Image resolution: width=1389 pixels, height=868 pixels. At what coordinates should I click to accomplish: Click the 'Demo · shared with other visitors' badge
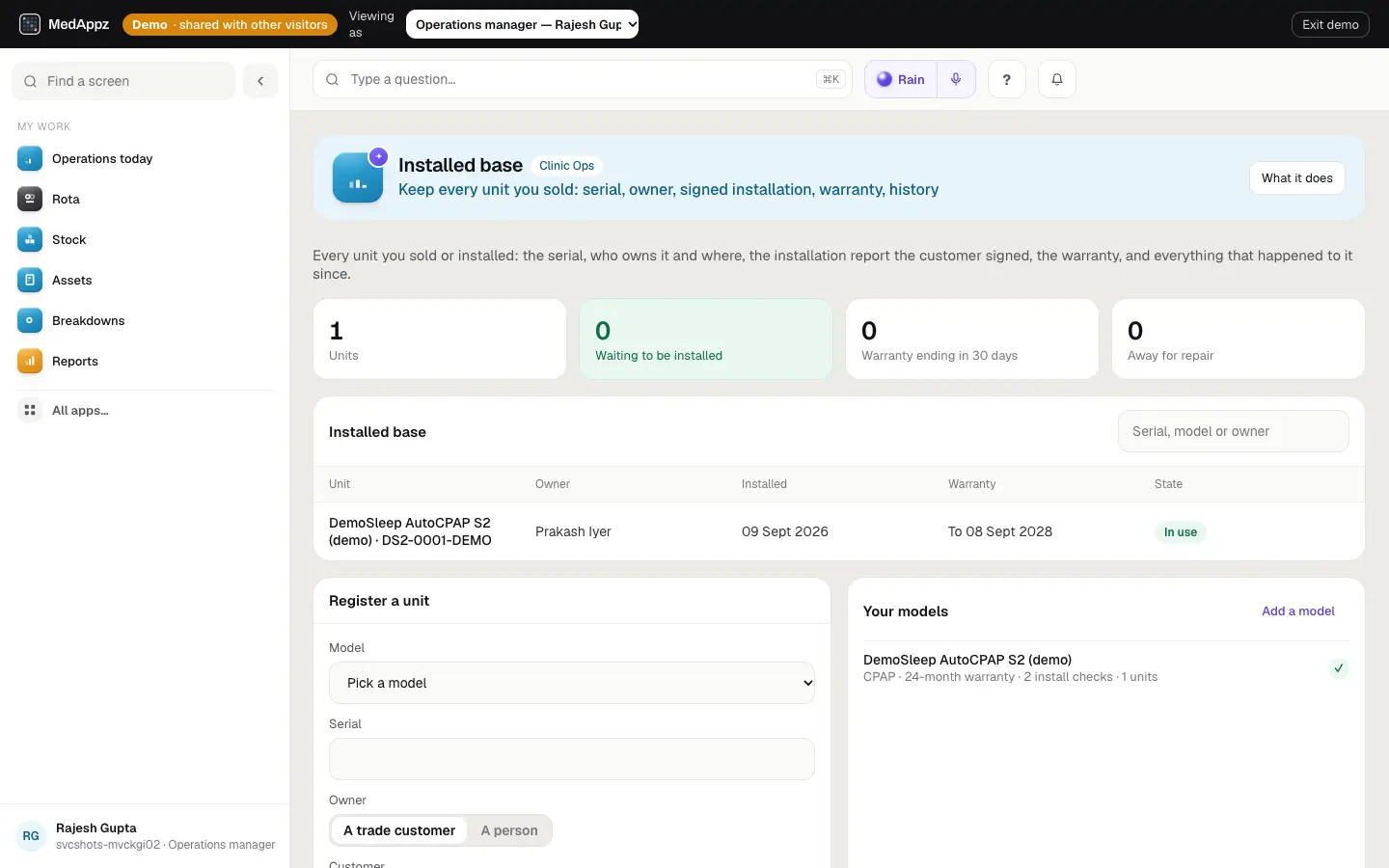[230, 24]
